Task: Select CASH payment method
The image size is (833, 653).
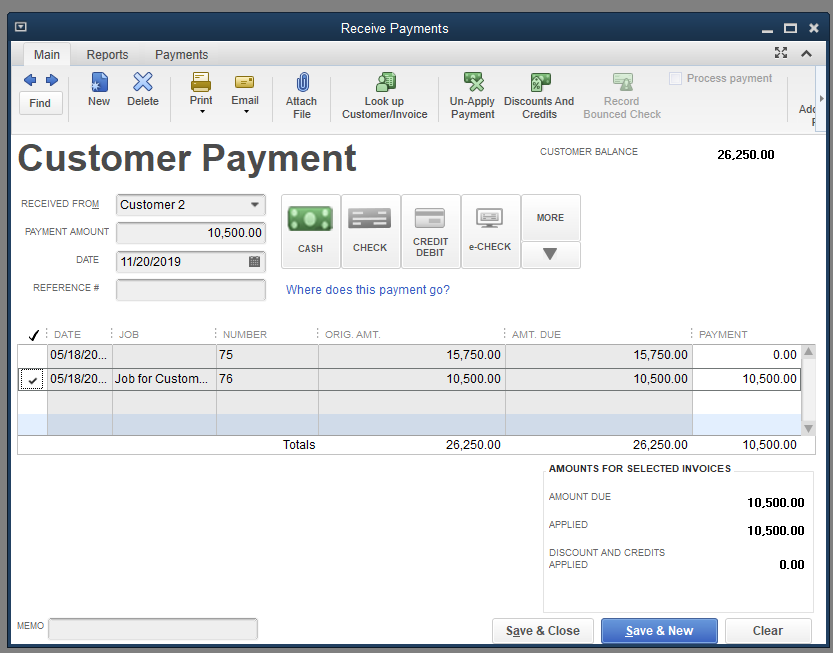Action: tap(310, 231)
